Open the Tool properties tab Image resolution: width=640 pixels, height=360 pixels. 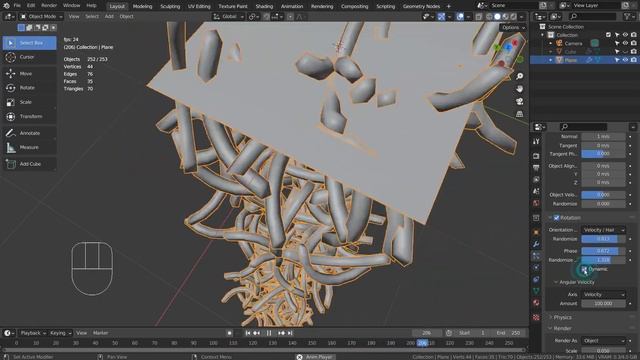point(536,141)
